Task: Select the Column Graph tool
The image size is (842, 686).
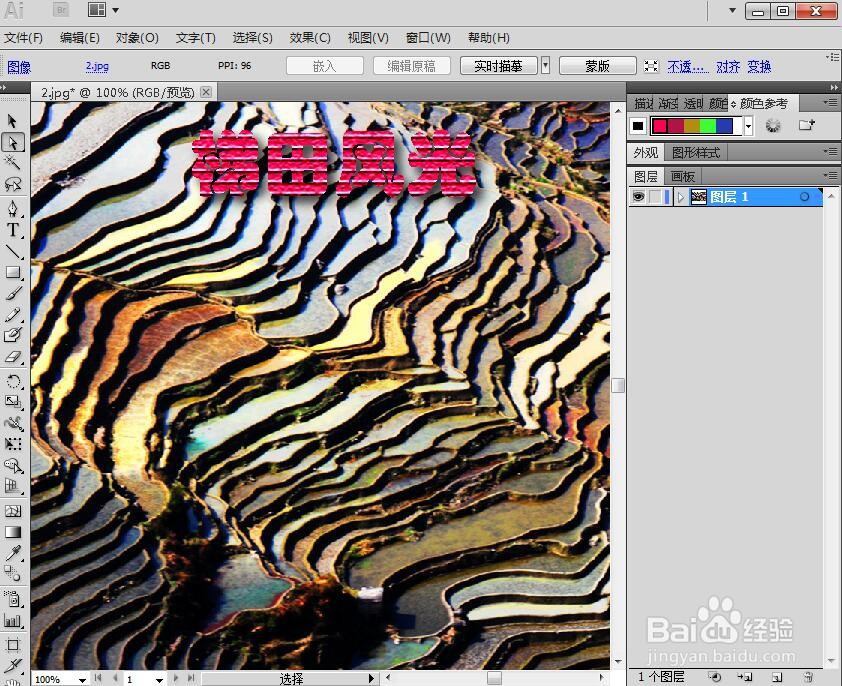Action: pyautogui.click(x=13, y=620)
